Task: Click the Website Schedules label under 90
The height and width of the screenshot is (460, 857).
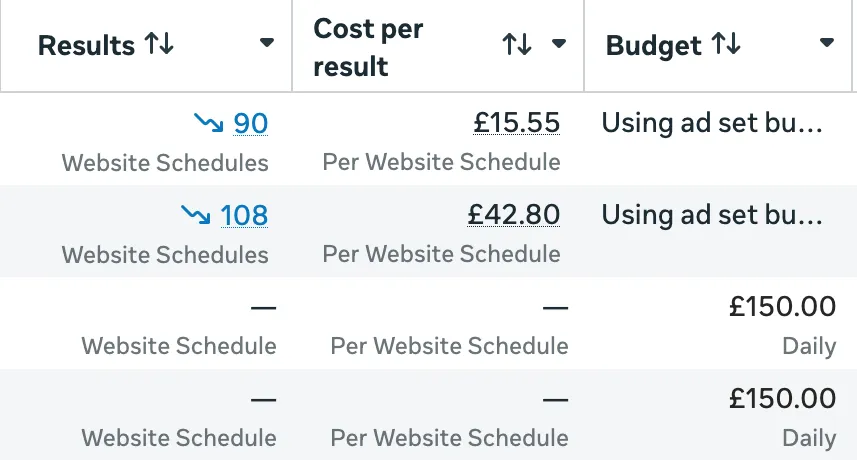Action: (165, 162)
